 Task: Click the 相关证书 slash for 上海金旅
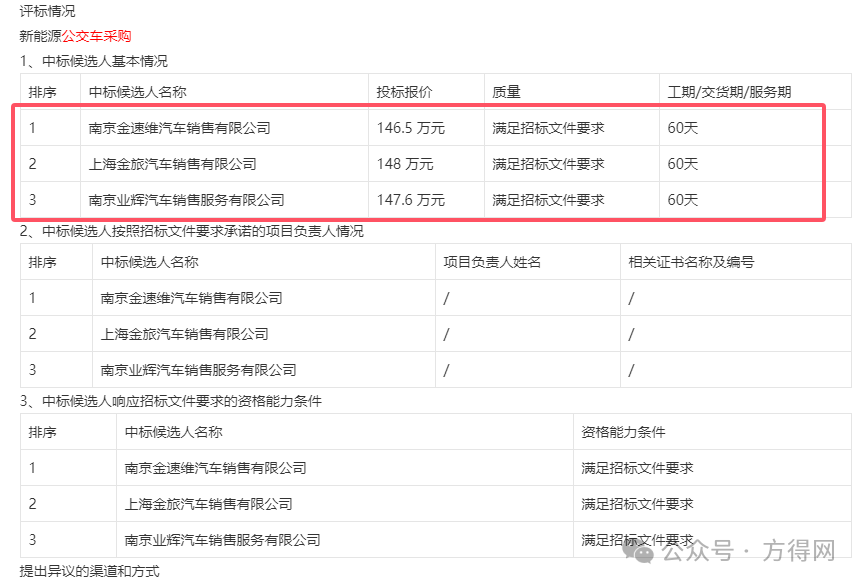pos(631,334)
